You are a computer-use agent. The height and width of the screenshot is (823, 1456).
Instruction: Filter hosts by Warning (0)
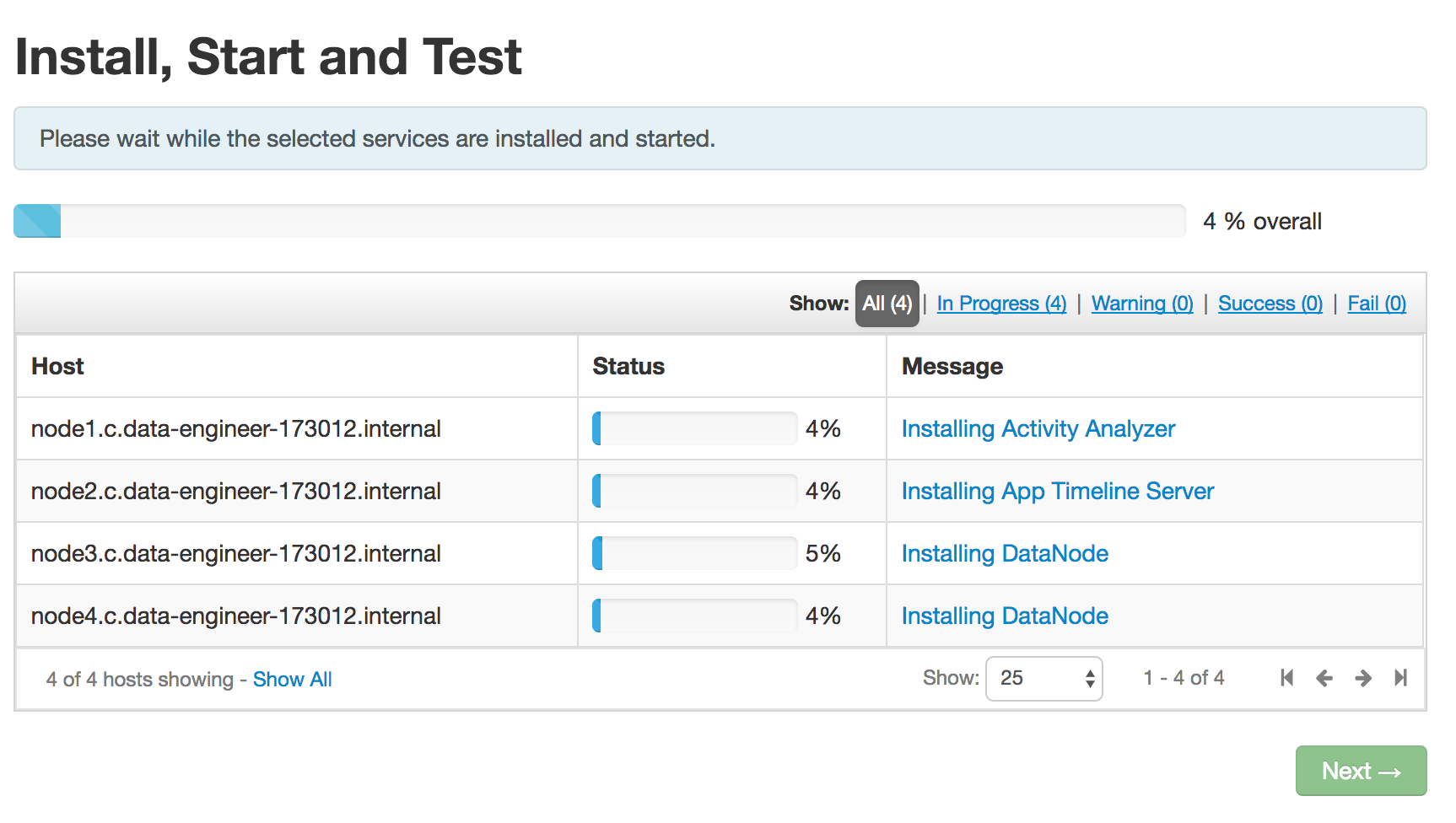click(x=1142, y=304)
